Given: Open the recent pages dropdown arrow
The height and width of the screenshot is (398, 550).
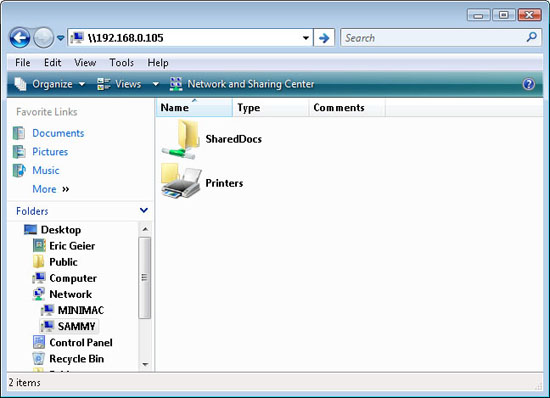Looking at the screenshot, I should click(61, 38).
